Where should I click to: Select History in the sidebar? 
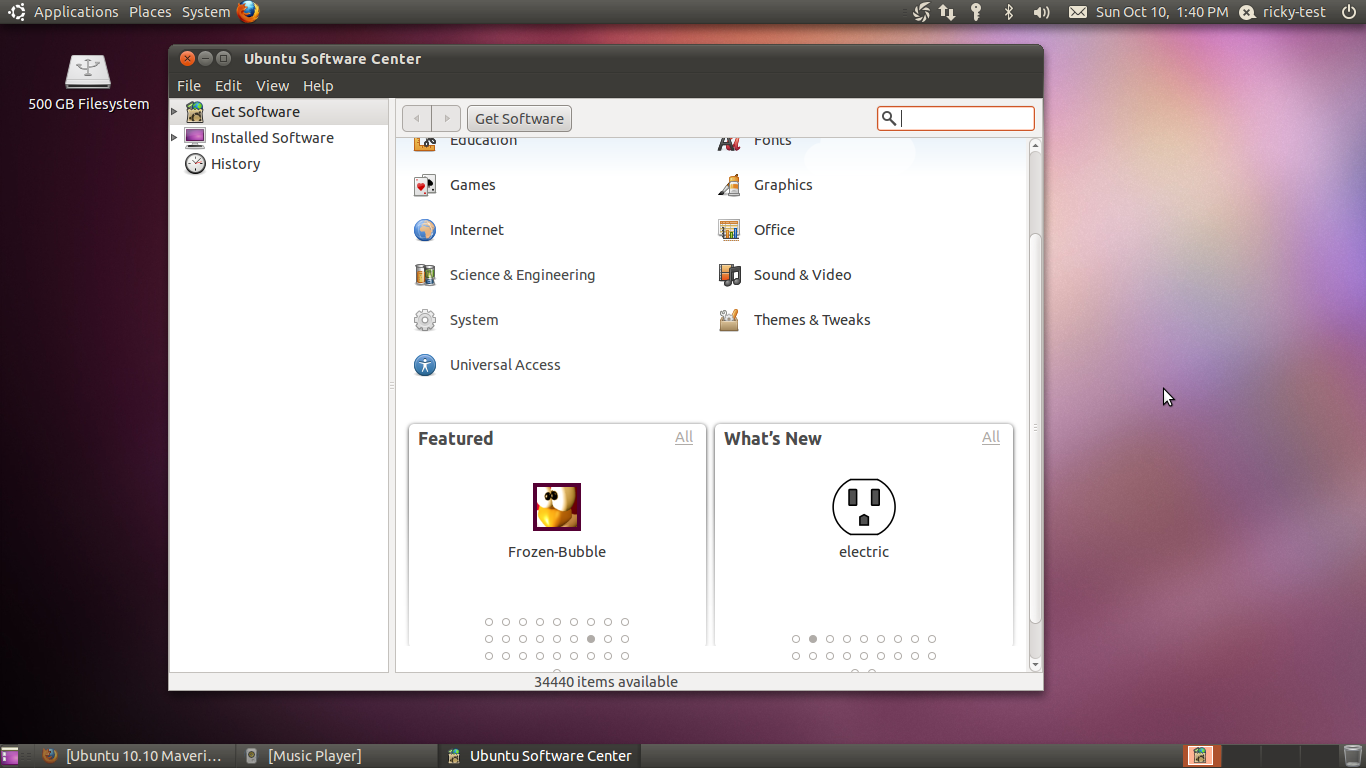click(235, 164)
